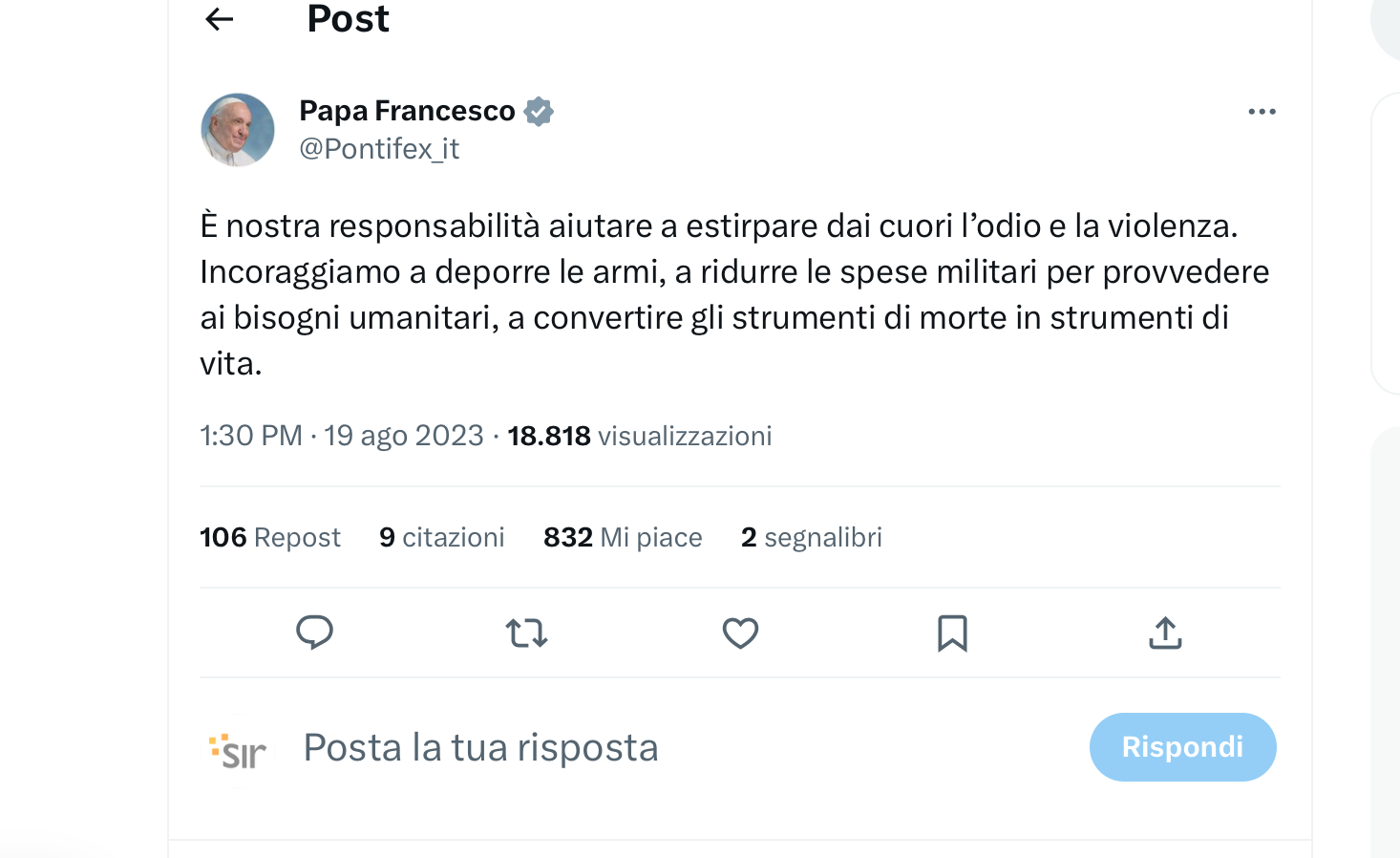Go back using the left arrow
The height and width of the screenshot is (858, 1400).
pyautogui.click(x=220, y=19)
